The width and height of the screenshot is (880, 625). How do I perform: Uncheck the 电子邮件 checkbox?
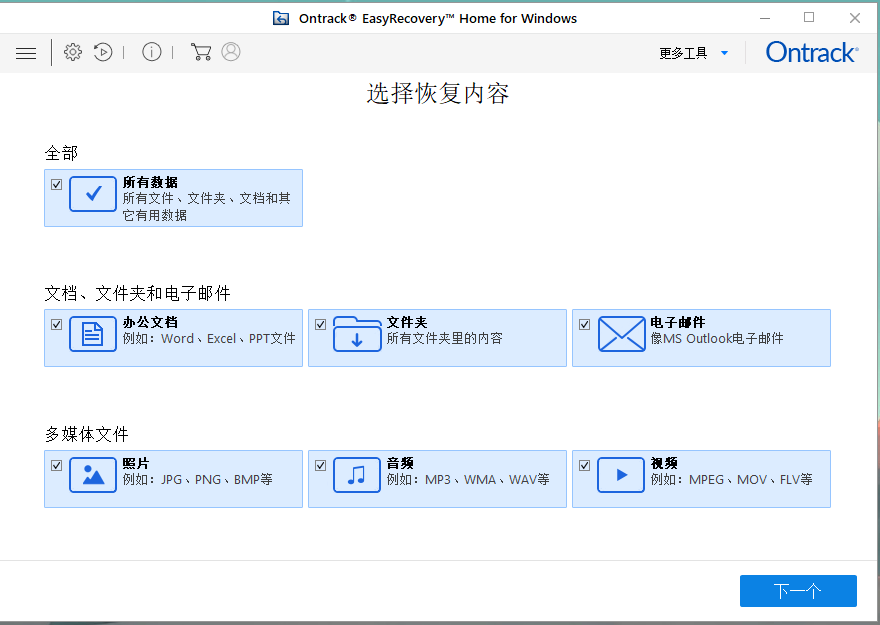click(x=584, y=324)
